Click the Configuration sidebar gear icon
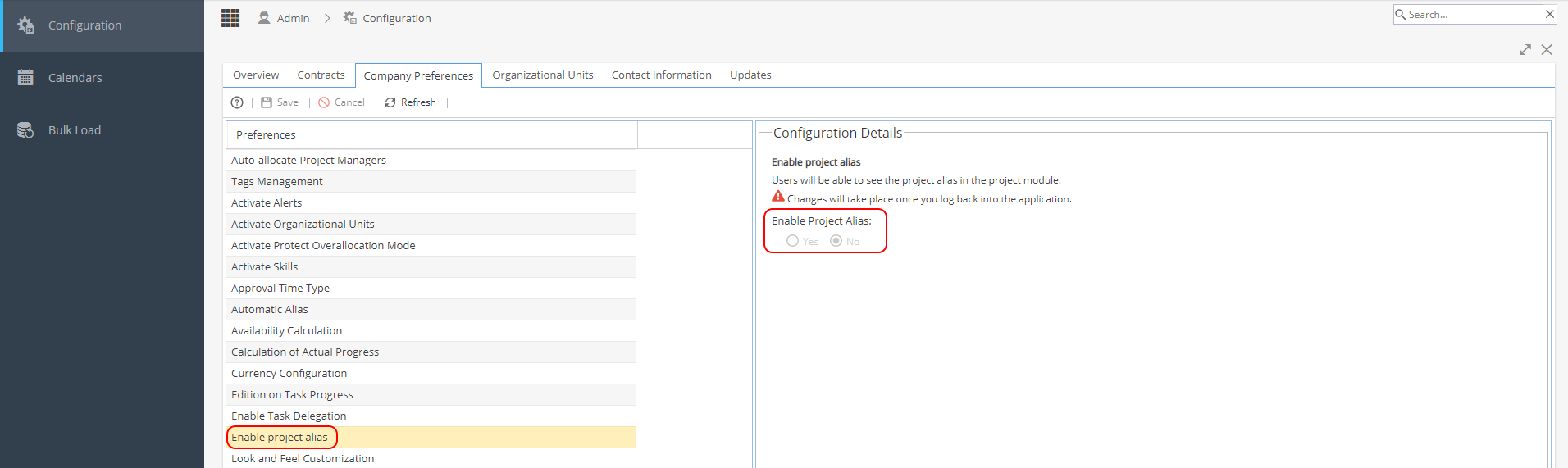 click(26, 25)
